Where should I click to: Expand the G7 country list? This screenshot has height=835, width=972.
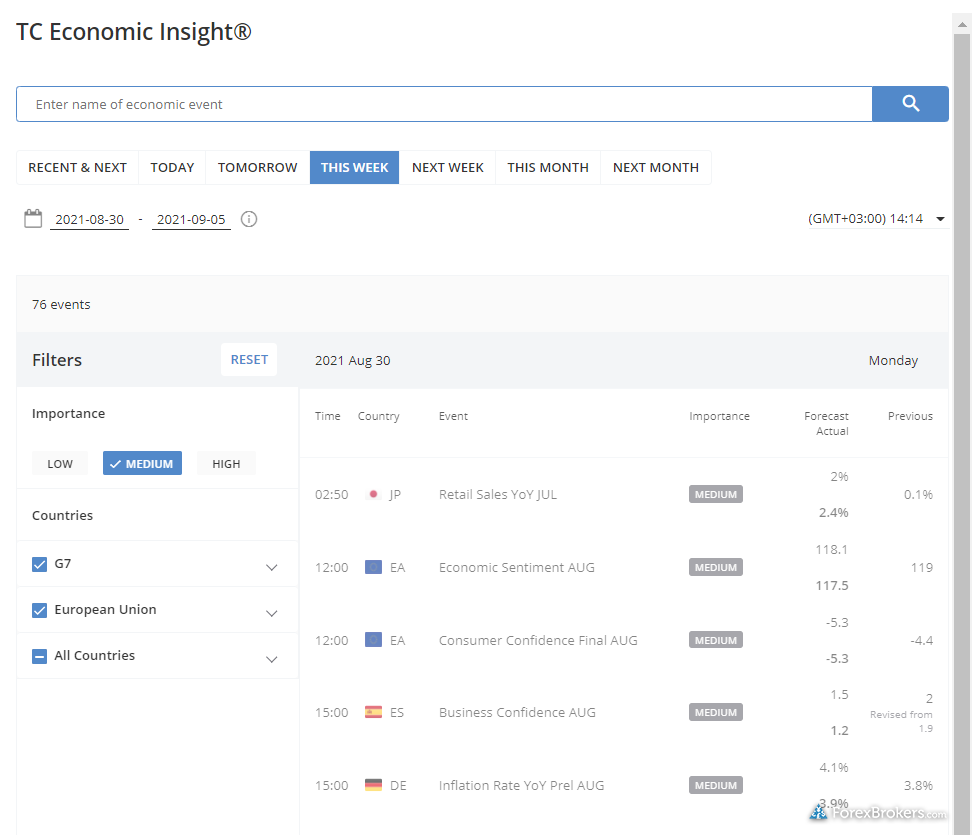271,567
